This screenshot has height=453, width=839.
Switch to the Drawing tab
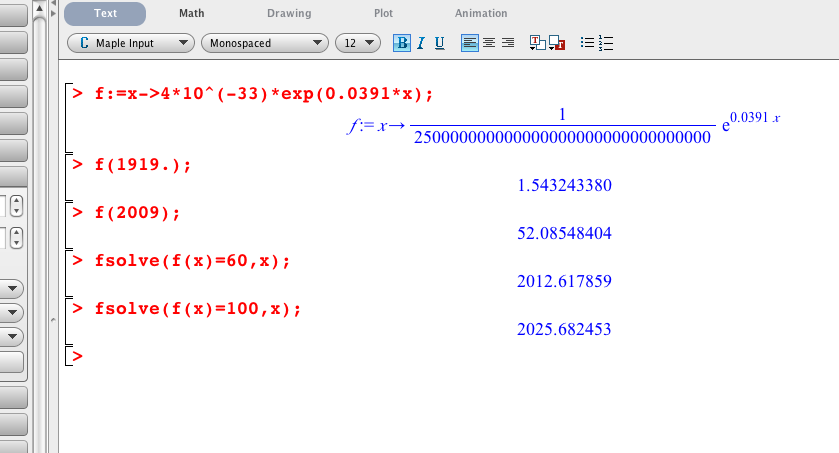(x=289, y=14)
